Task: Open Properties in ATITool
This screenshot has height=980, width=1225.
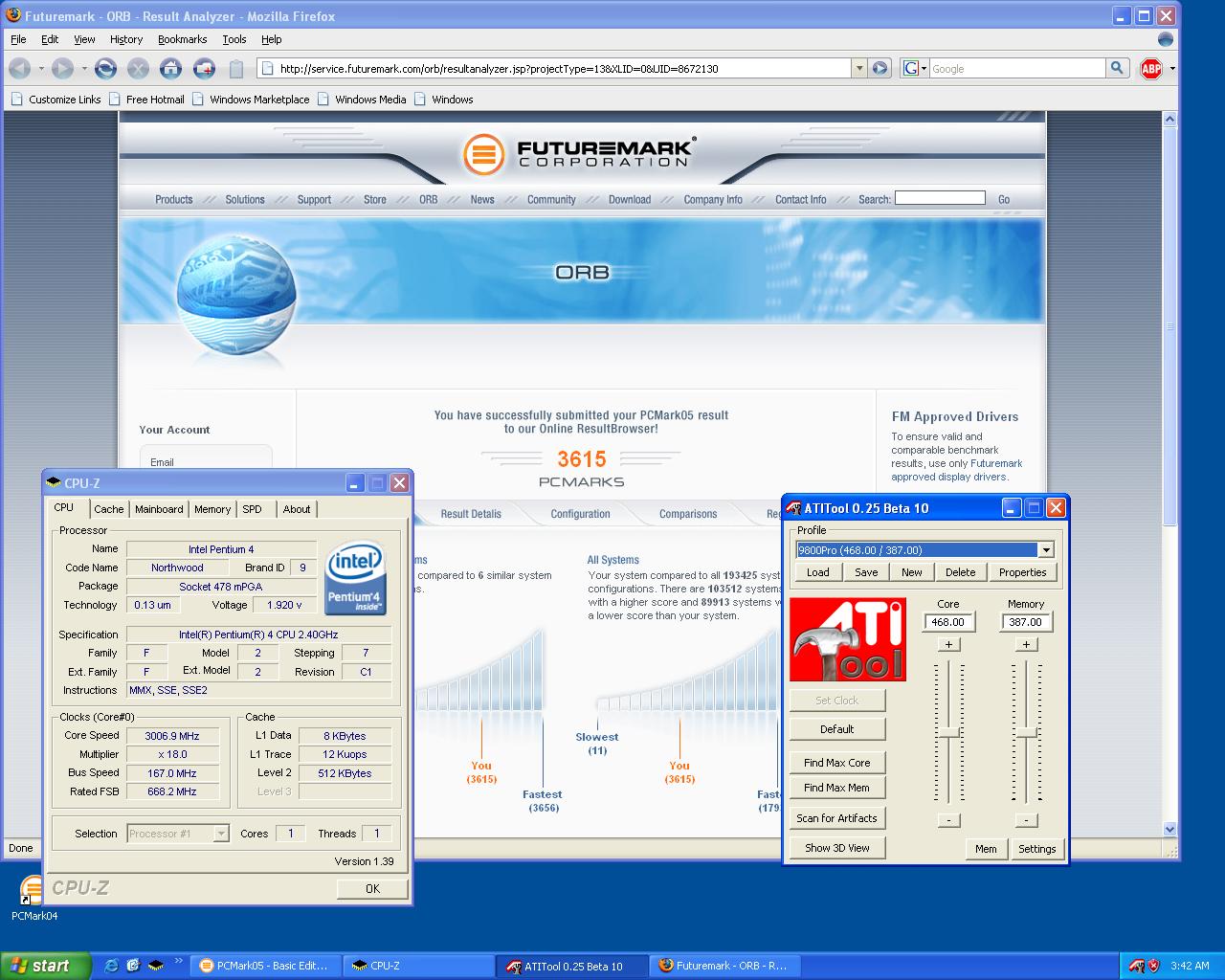Action: 1023,572
